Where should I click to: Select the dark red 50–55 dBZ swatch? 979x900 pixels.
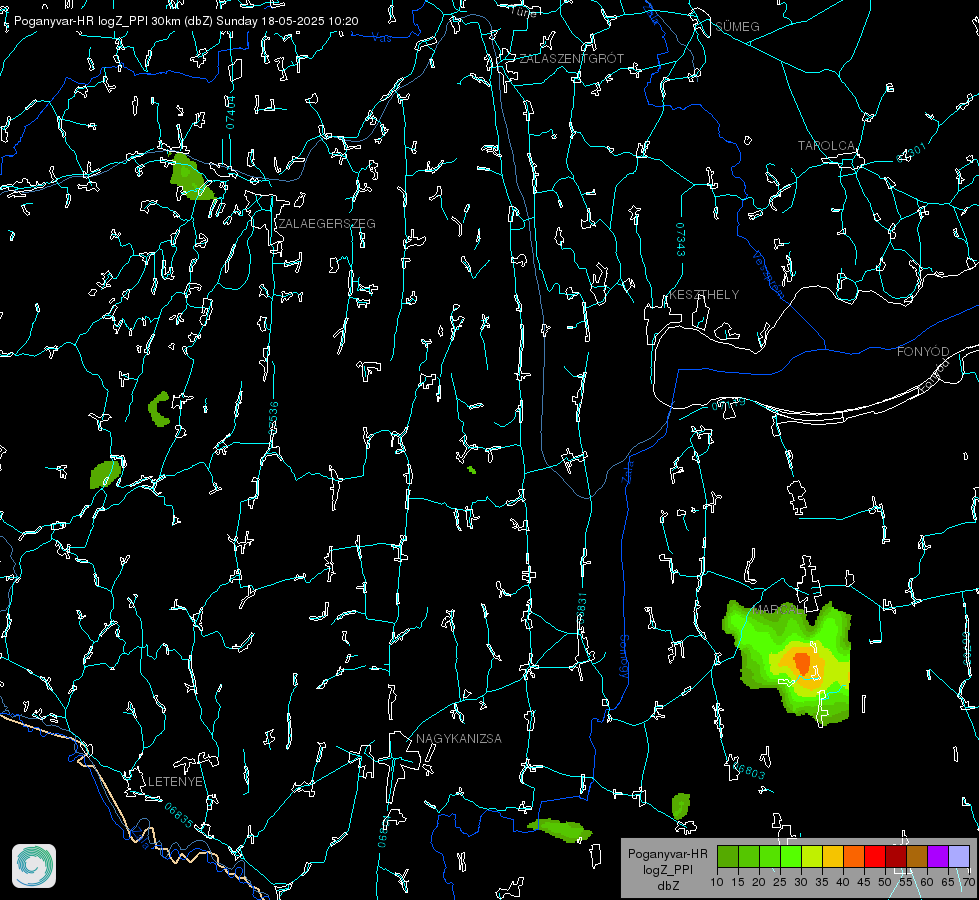pyautogui.click(x=896, y=857)
